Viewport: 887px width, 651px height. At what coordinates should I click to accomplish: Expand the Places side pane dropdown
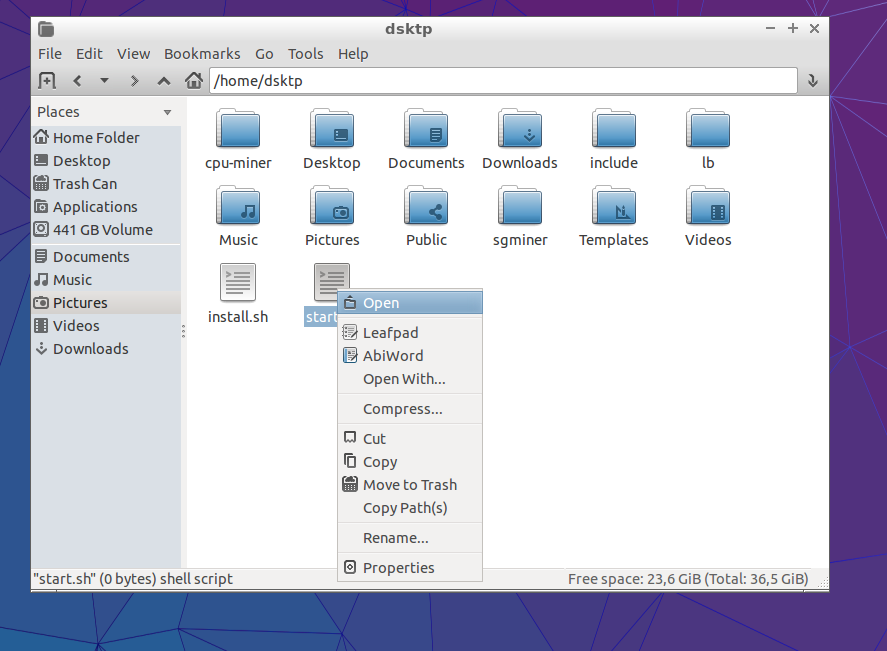pos(167,112)
